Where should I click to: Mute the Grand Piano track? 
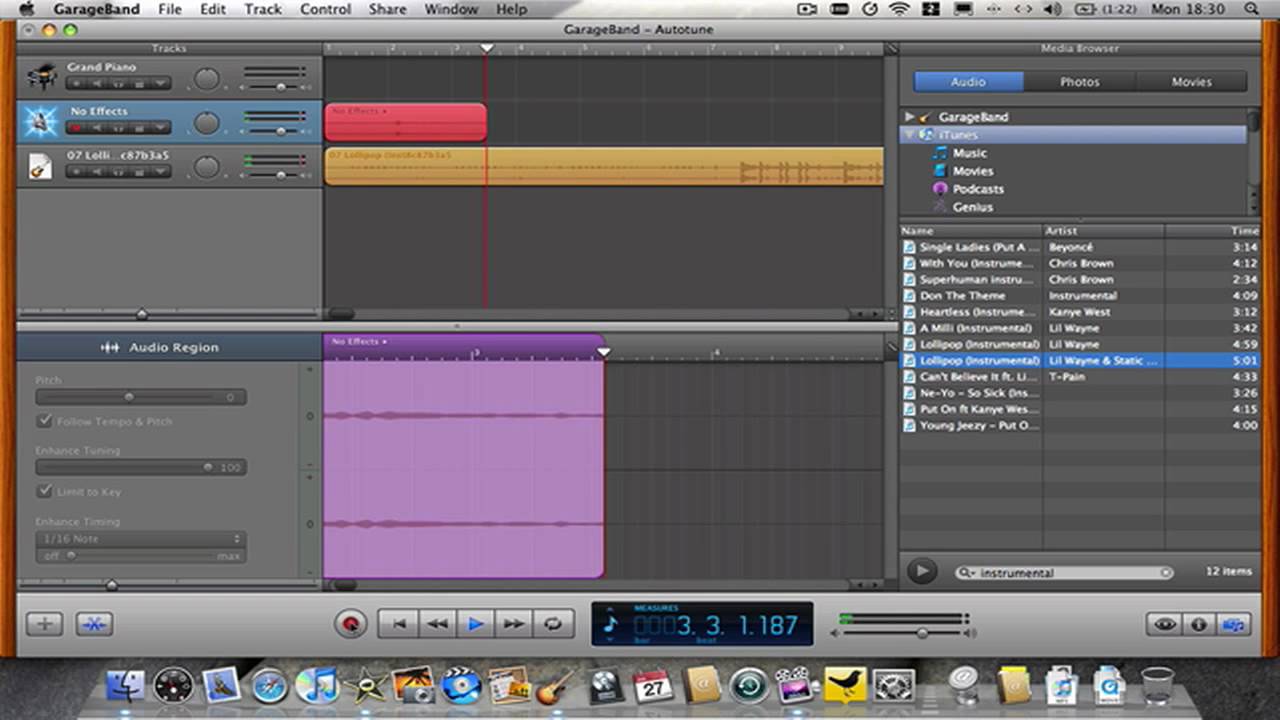(x=97, y=83)
